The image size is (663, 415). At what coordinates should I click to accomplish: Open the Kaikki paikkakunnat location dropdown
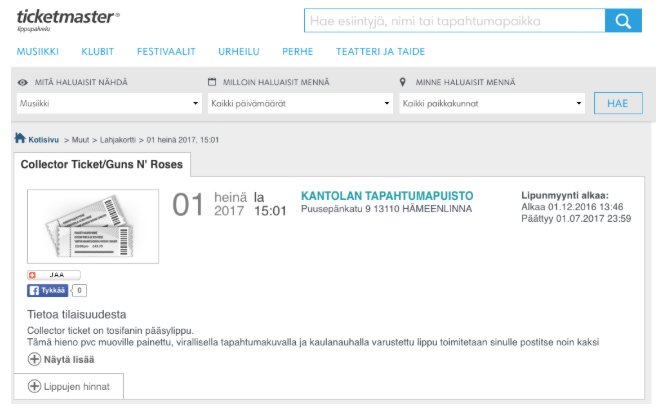click(x=492, y=103)
